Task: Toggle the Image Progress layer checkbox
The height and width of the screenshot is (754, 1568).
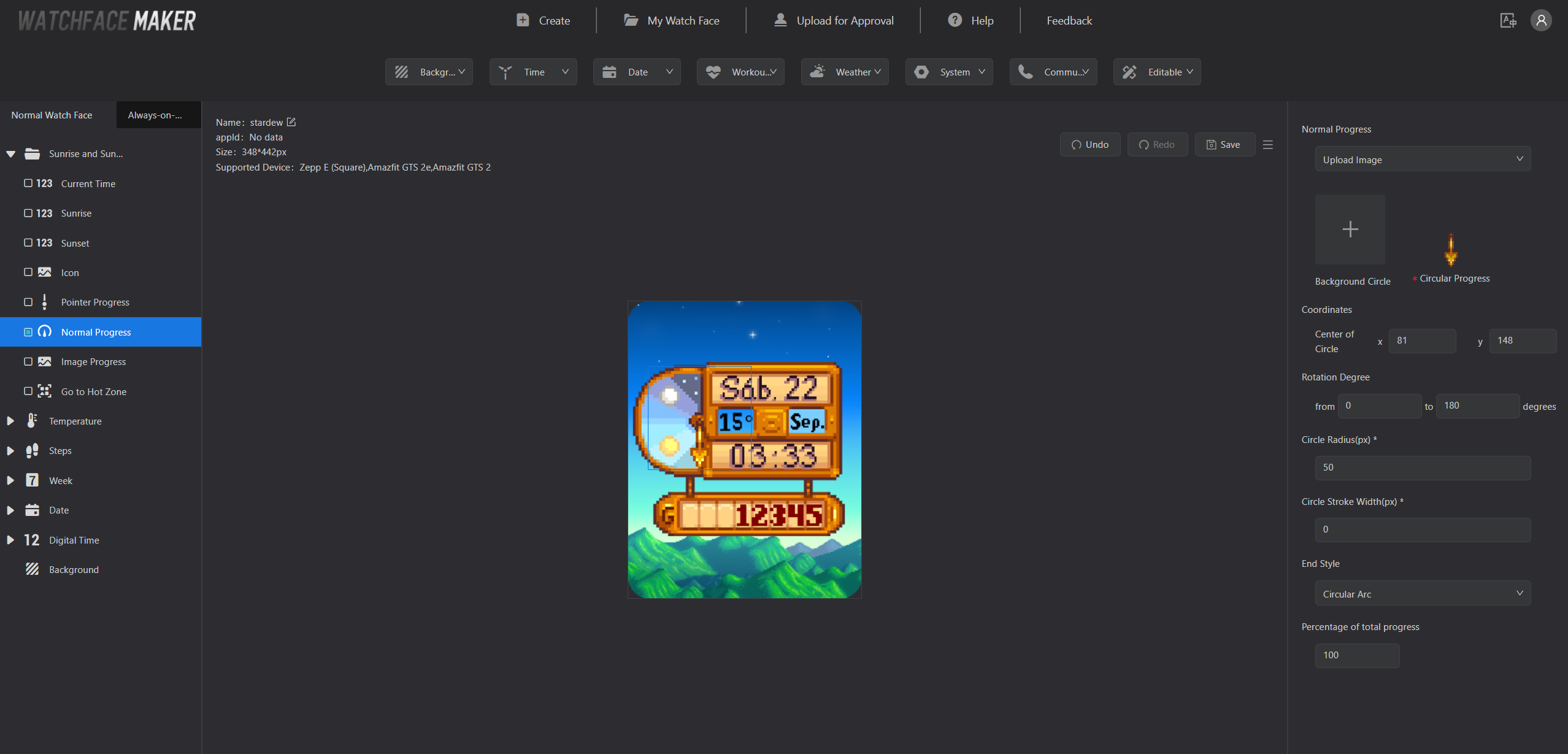Action: [28, 361]
